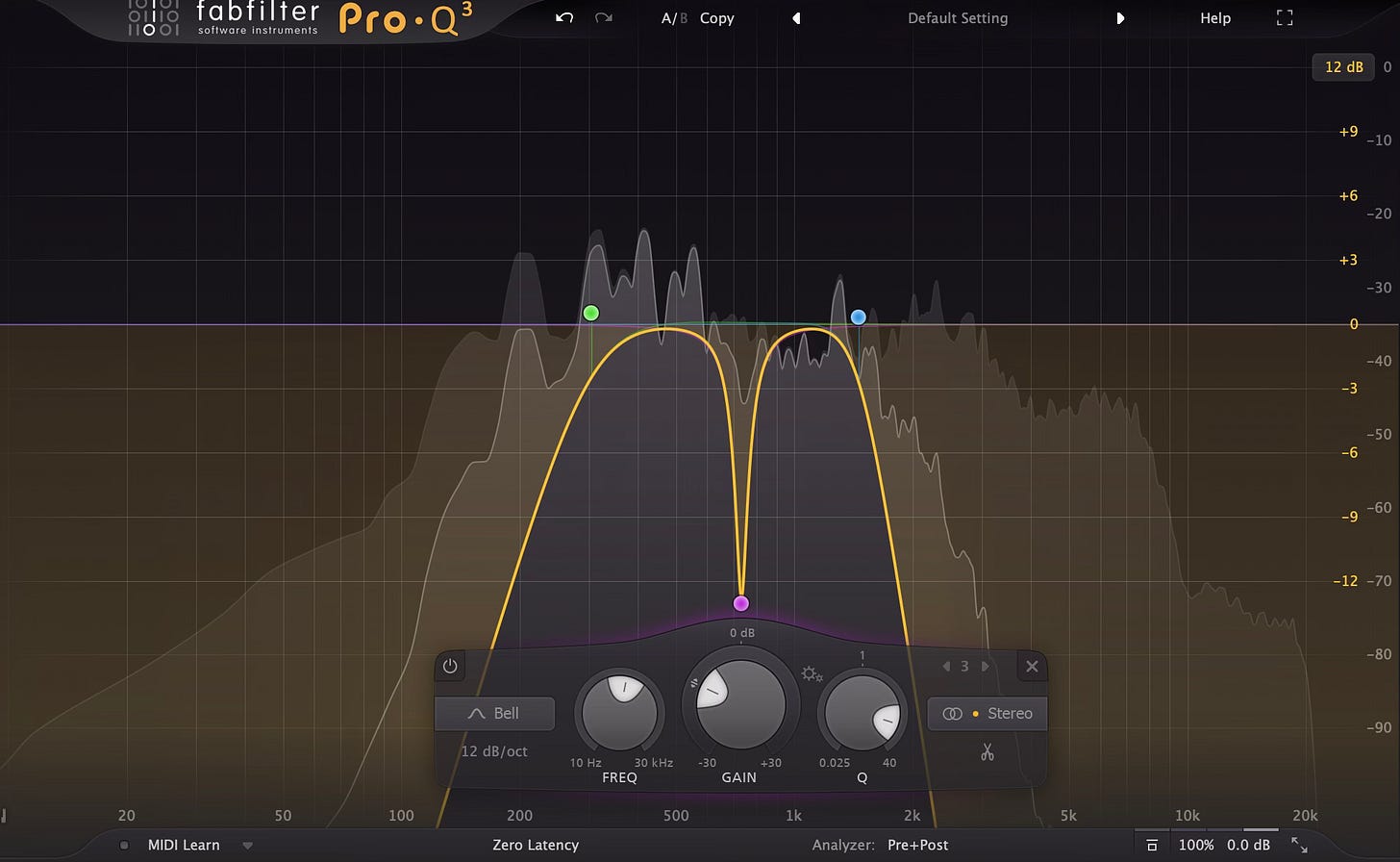Click the 100% output scale value
1400x862 pixels.
coord(1196,845)
